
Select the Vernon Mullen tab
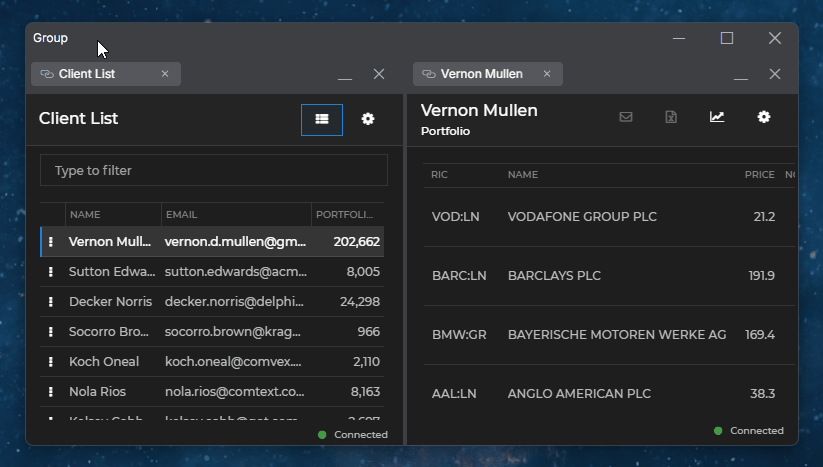pos(488,74)
